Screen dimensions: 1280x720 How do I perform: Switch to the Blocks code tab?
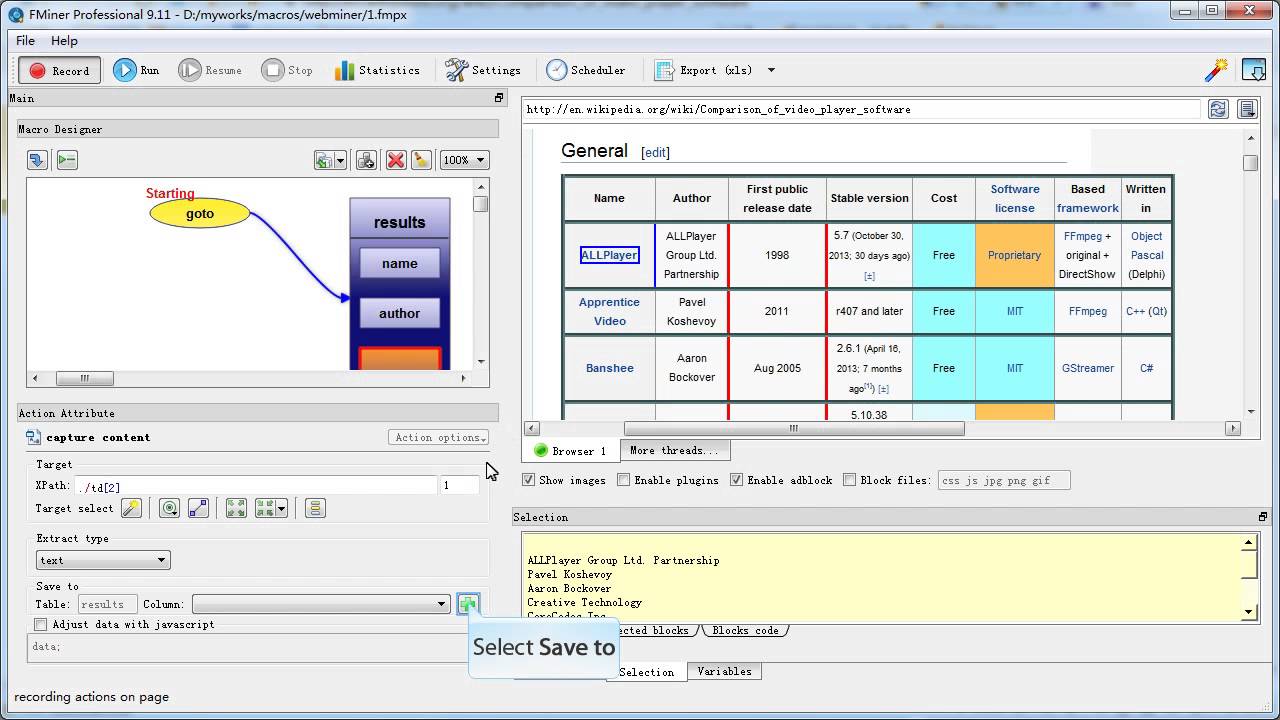745,630
